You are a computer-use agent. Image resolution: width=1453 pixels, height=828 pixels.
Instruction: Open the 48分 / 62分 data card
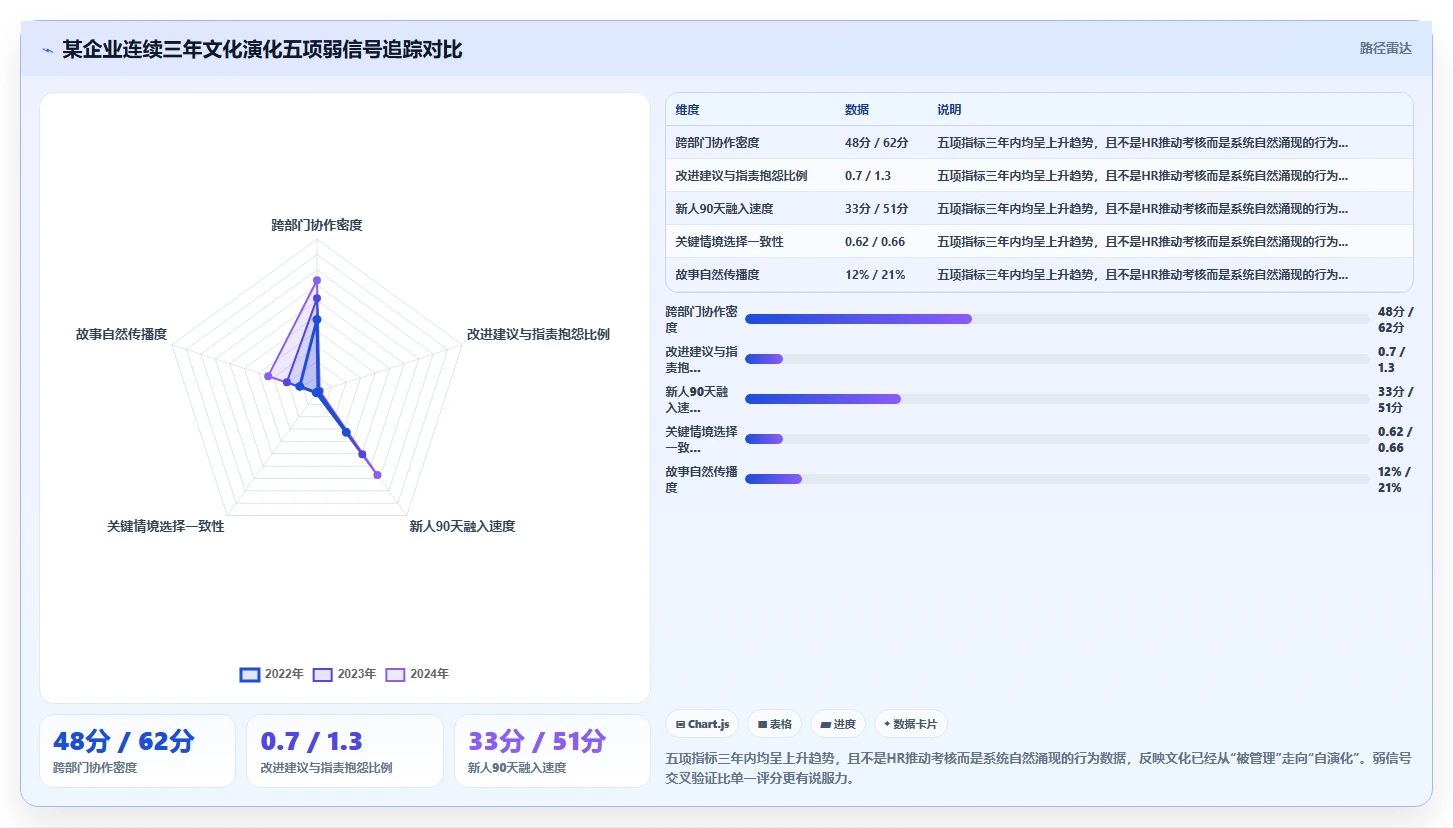[x=138, y=751]
